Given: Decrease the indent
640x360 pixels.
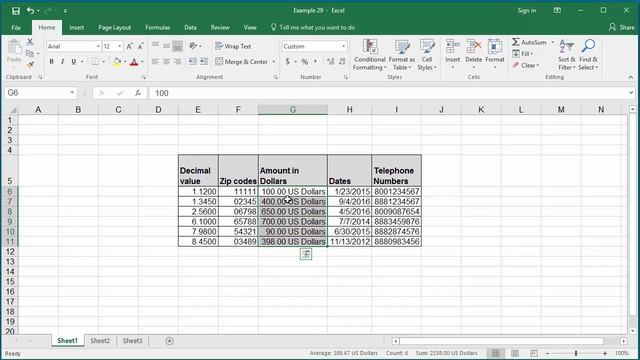Looking at the screenshot, I should (192, 62).
